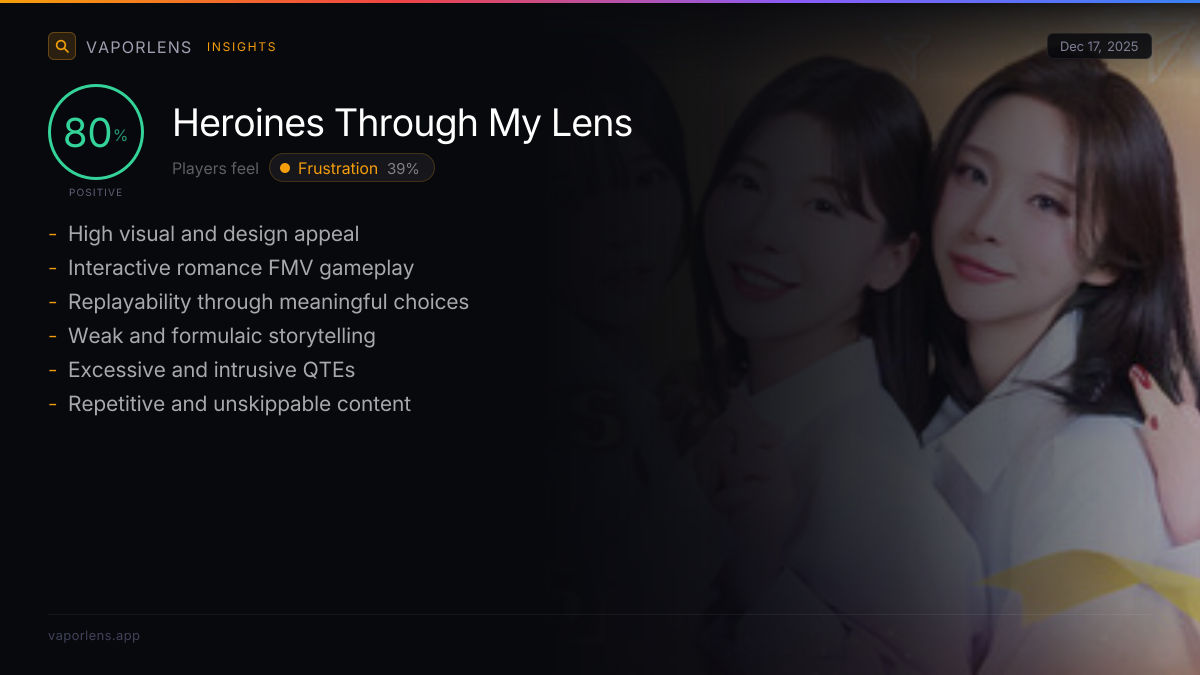1200x675 pixels.
Task: Click the POSITIVE label under score
Action: pyautogui.click(x=96, y=192)
